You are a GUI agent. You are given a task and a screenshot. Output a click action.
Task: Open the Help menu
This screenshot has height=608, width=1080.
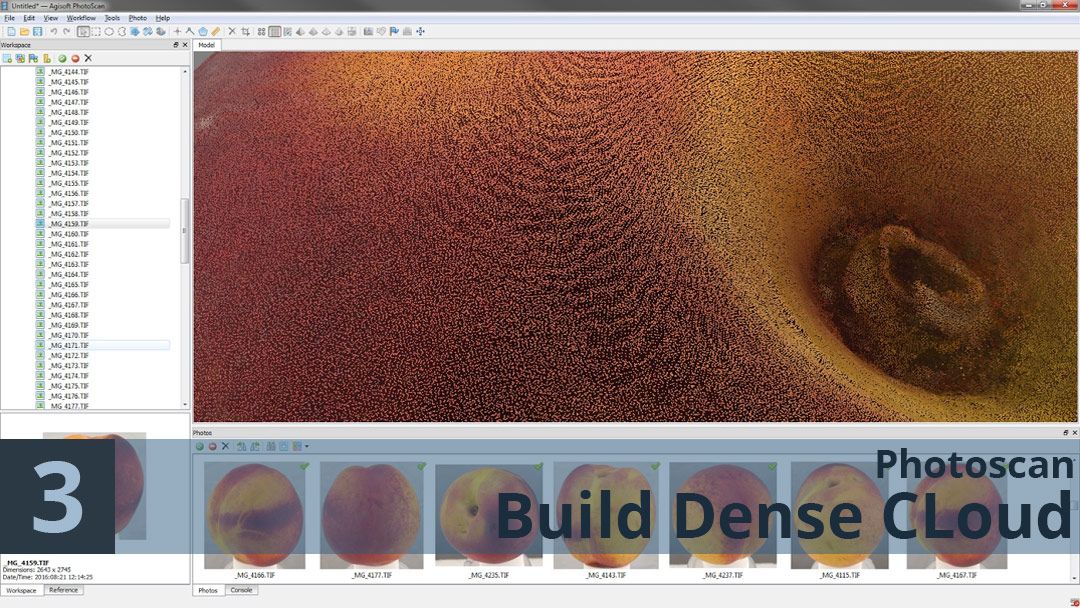tap(163, 18)
